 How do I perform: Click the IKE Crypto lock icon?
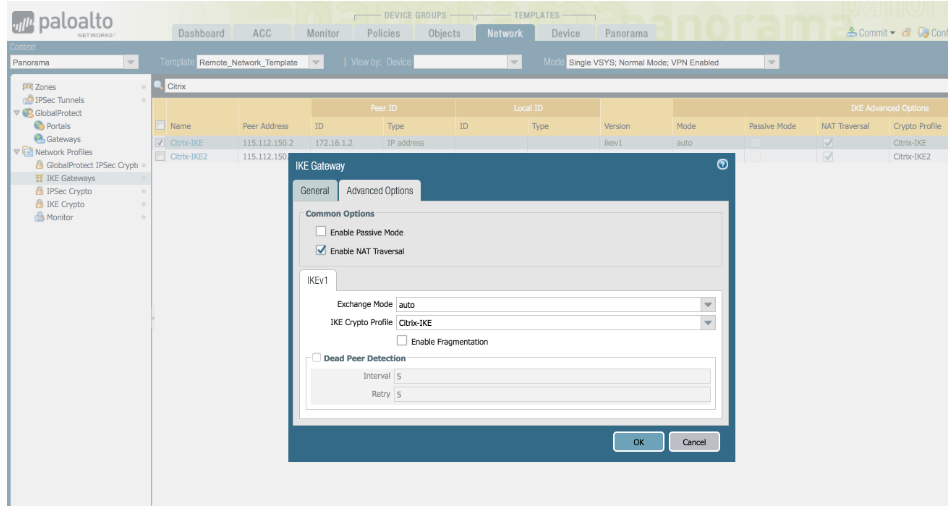coord(39,204)
